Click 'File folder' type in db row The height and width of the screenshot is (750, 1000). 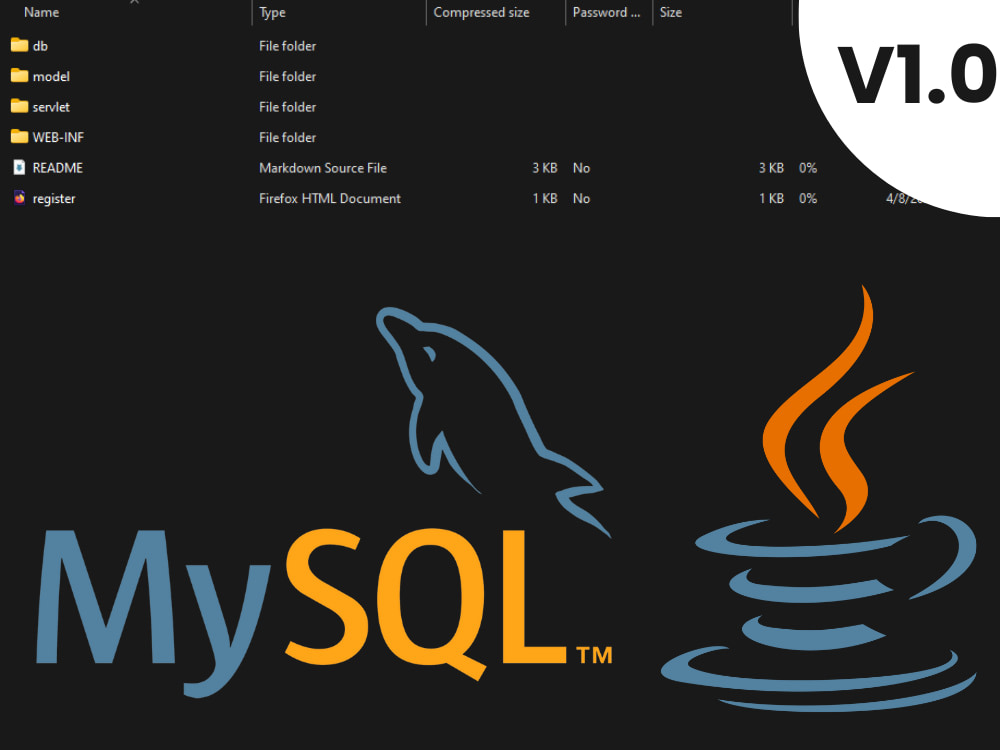coord(288,46)
